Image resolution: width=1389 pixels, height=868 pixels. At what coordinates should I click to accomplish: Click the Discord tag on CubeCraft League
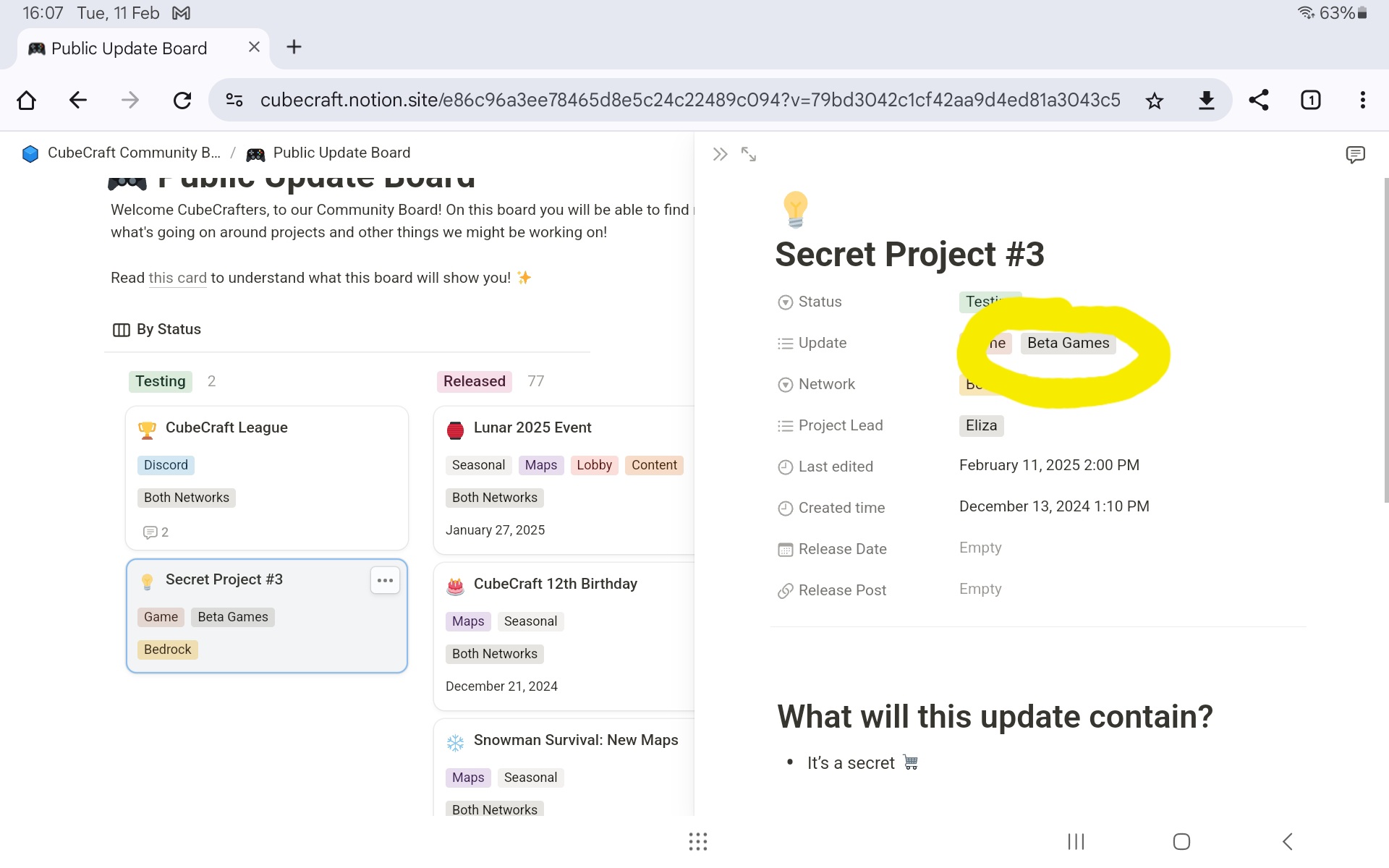tap(166, 465)
